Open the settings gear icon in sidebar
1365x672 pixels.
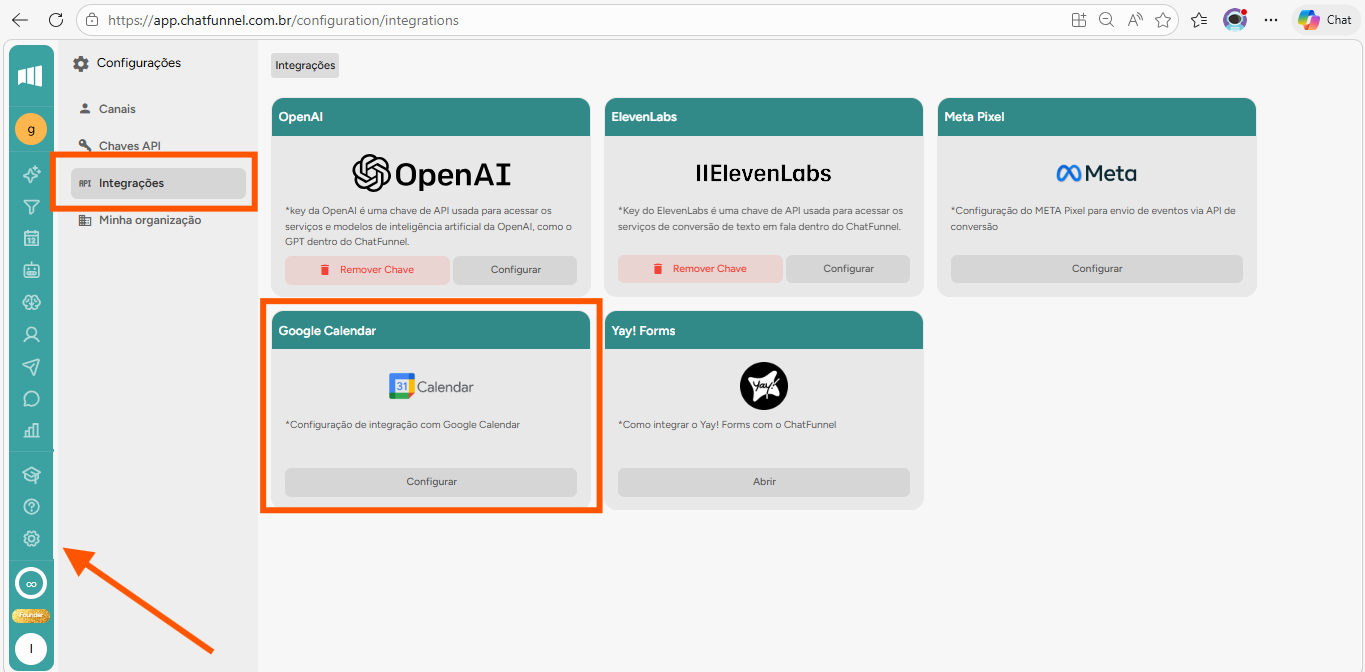coord(31,539)
